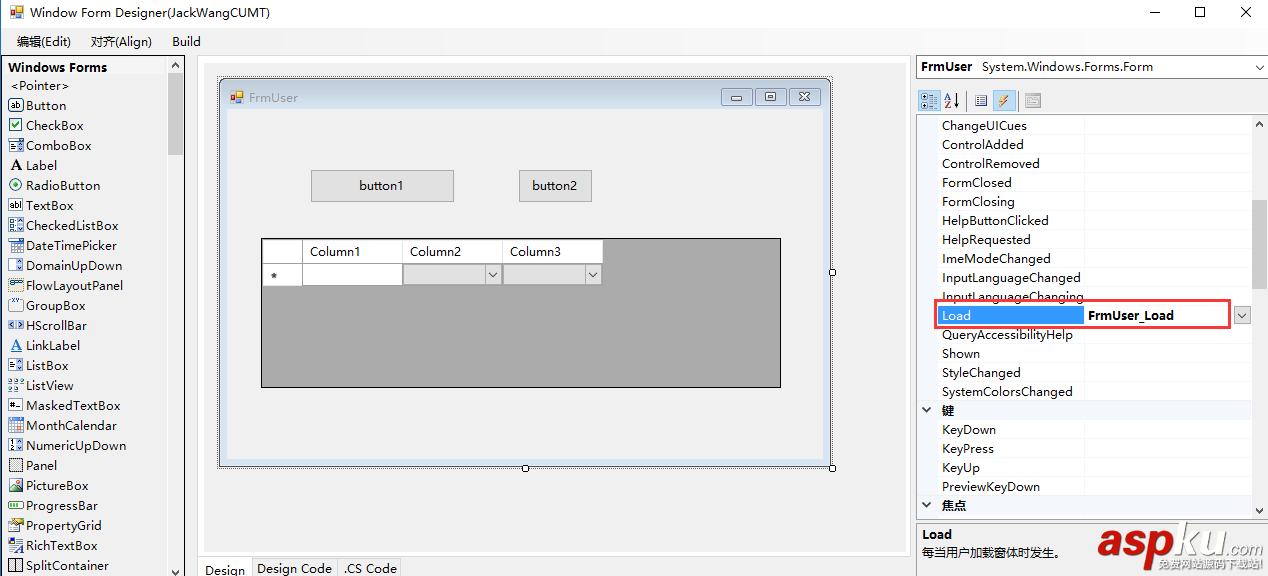Pick the Label control from toolbox

coord(33,165)
